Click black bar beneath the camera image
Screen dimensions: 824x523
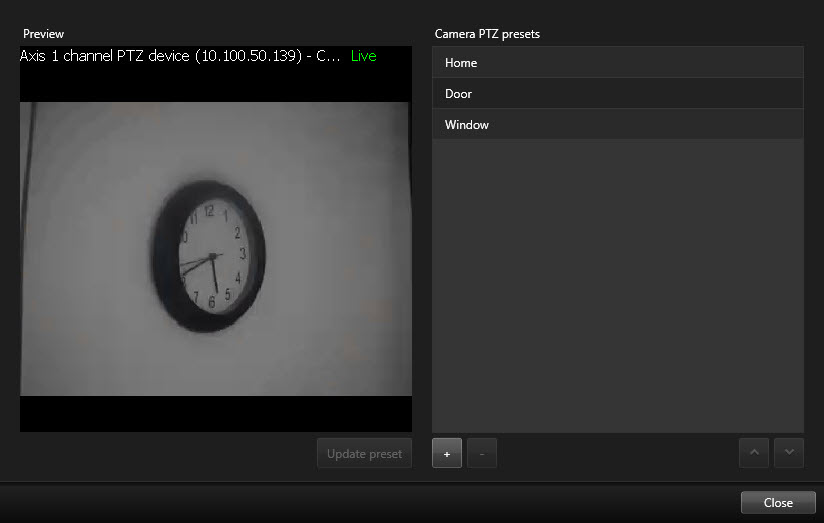pyautogui.click(x=215, y=413)
